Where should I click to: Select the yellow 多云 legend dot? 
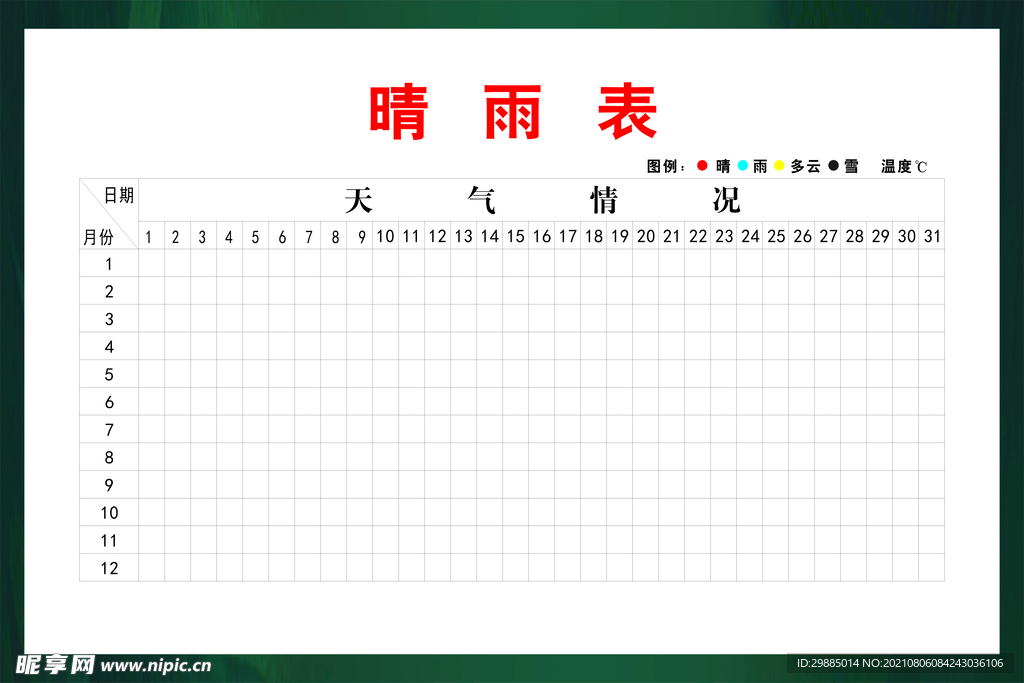click(779, 166)
